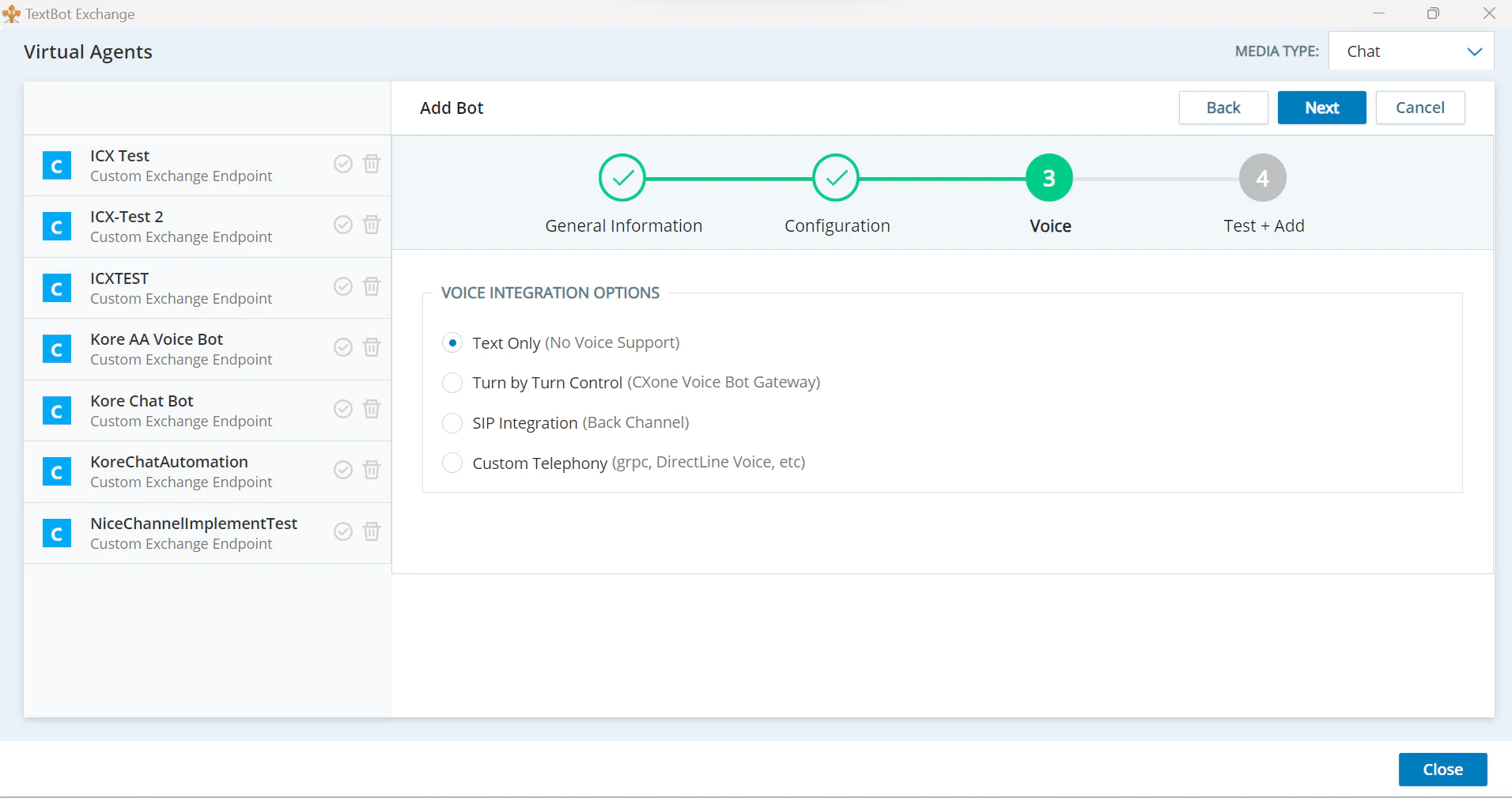Click the Next button
This screenshot has width=1512, height=798.
[1320, 108]
